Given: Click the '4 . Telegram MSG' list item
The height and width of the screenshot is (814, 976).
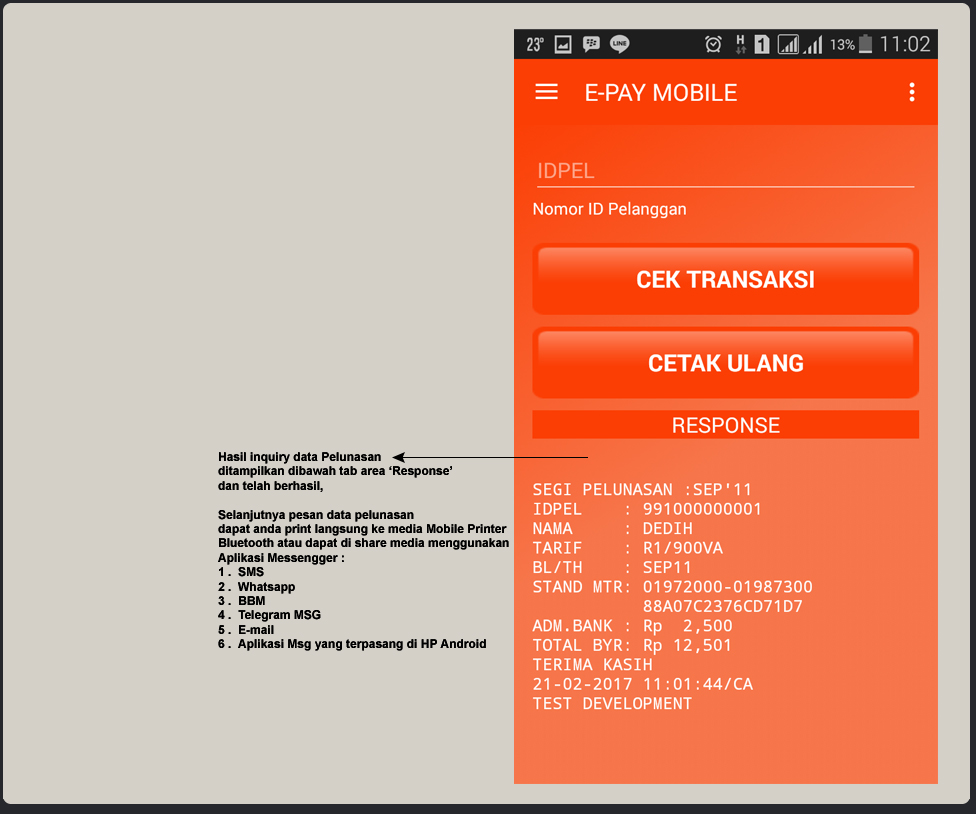Looking at the screenshot, I should coord(270,615).
